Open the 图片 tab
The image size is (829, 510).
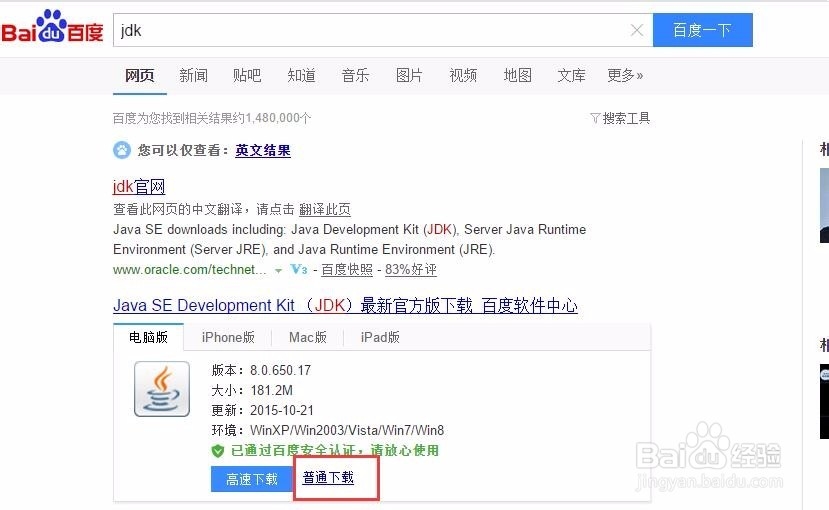(409, 76)
